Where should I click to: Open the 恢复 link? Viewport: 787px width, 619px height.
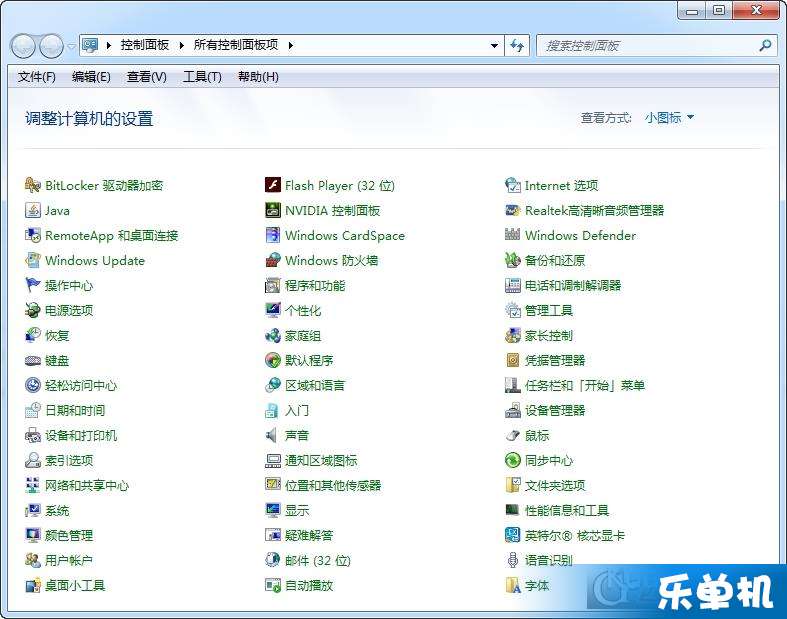(57, 335)
